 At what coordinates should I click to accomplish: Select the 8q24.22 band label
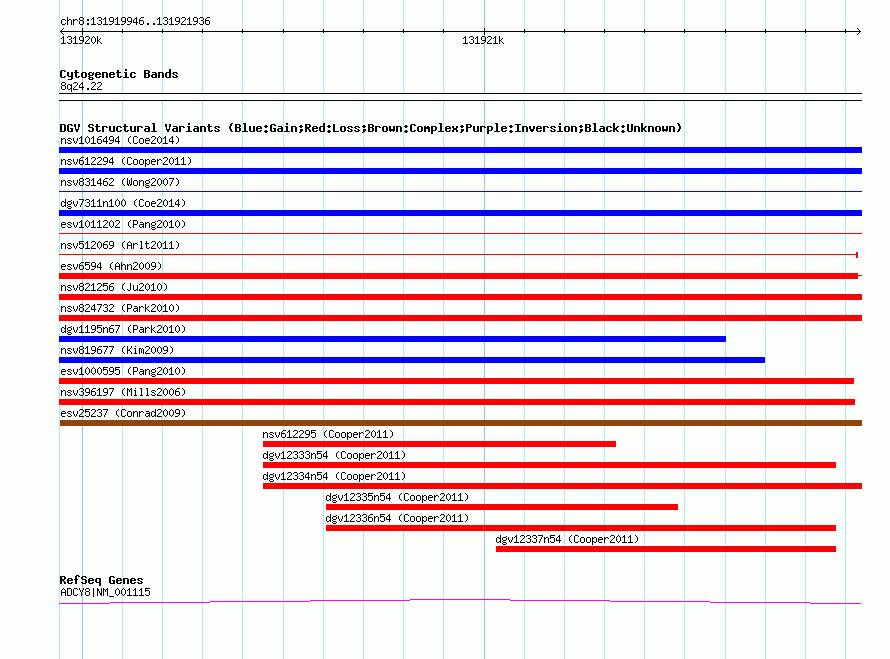pos(81,86)
